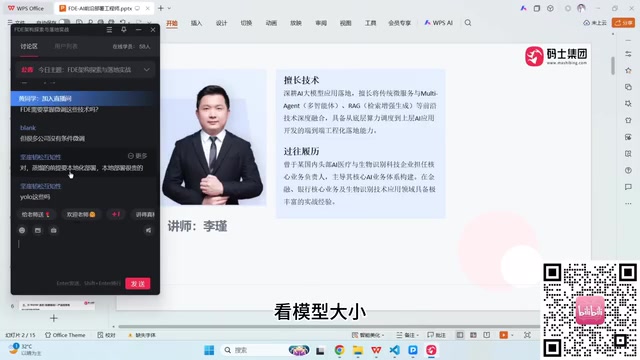Click the horizontal scrollbar under slide
Viewport: 640px width, 360px height.
(329, 327)
